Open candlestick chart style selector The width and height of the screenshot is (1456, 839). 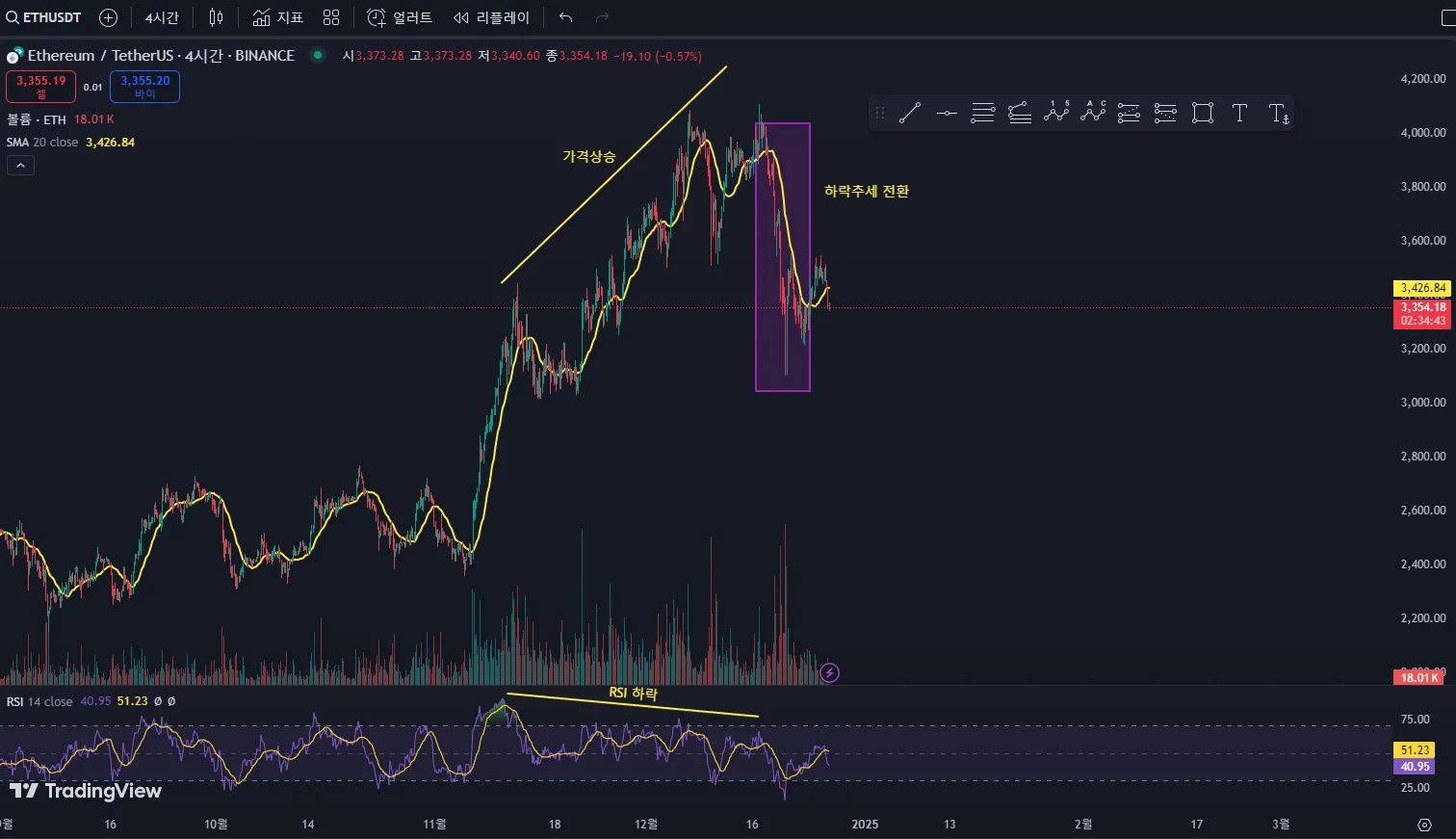(x=217, y=17)
